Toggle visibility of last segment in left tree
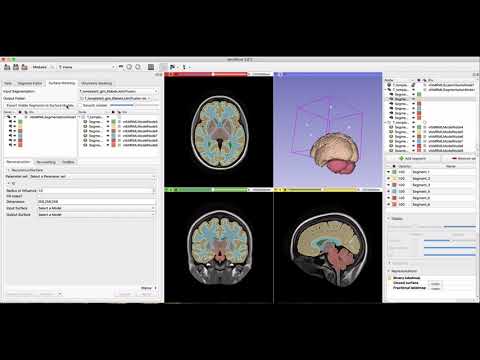The image size is (480, 360). [x=15, y=145]
